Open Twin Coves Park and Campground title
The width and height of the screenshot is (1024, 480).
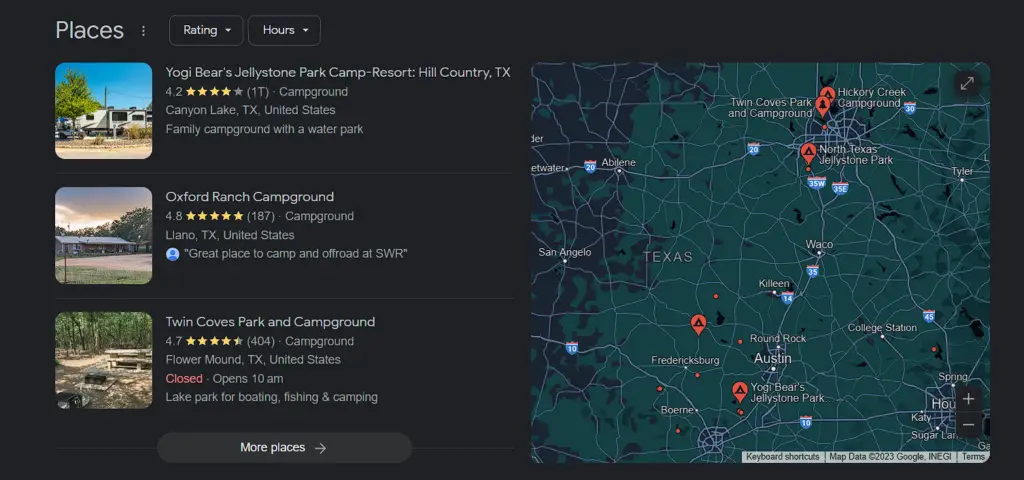point(270,322)
